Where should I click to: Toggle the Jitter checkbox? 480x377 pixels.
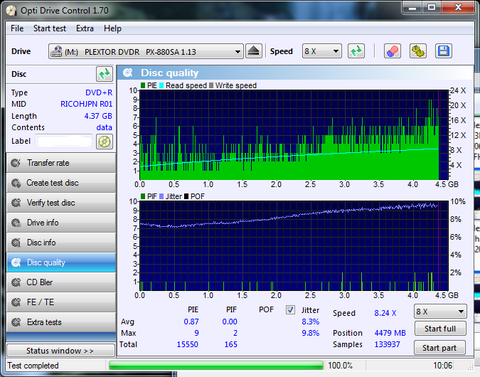click(290, 310)
